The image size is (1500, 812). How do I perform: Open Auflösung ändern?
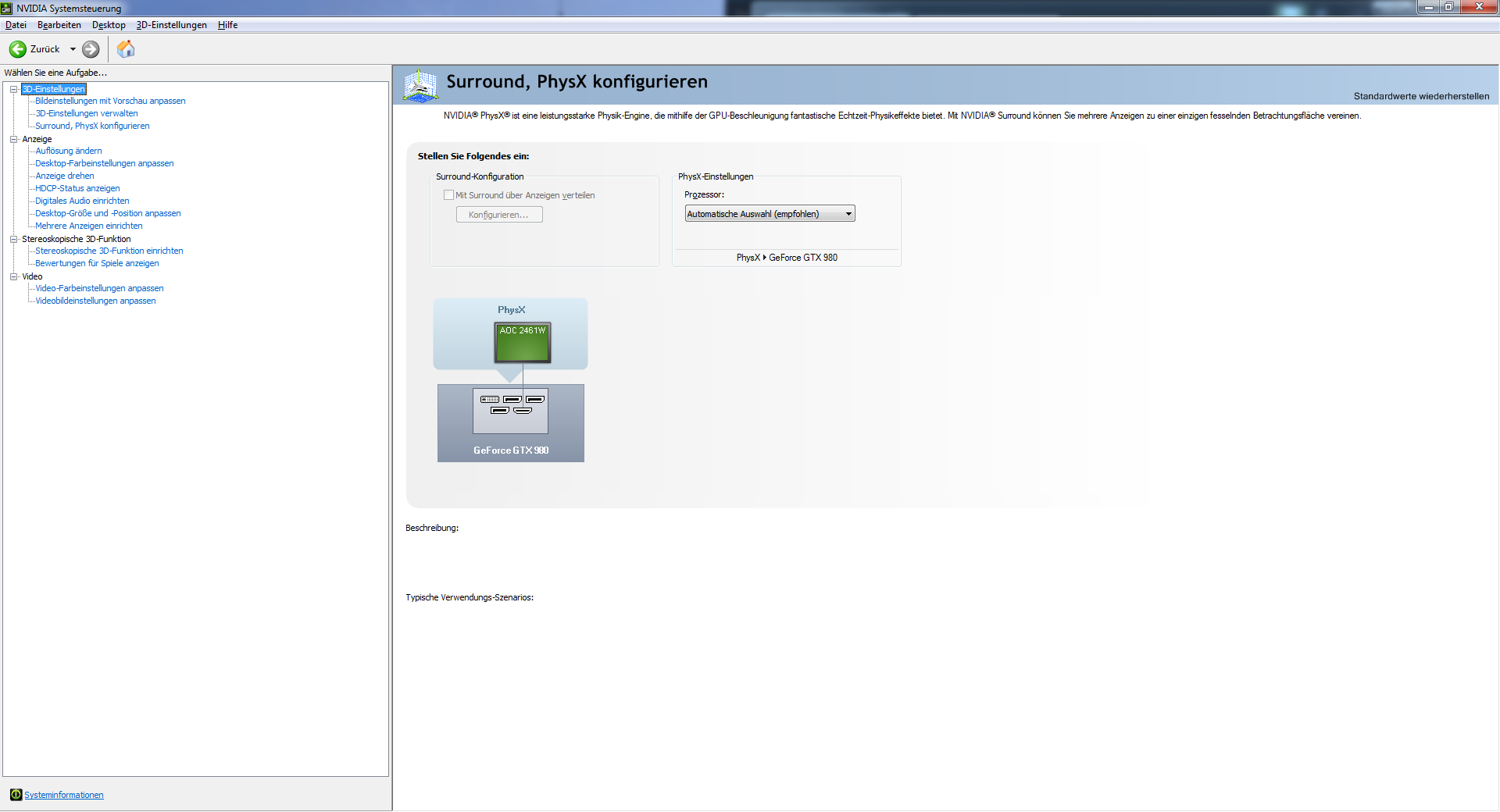click(69, 151)
